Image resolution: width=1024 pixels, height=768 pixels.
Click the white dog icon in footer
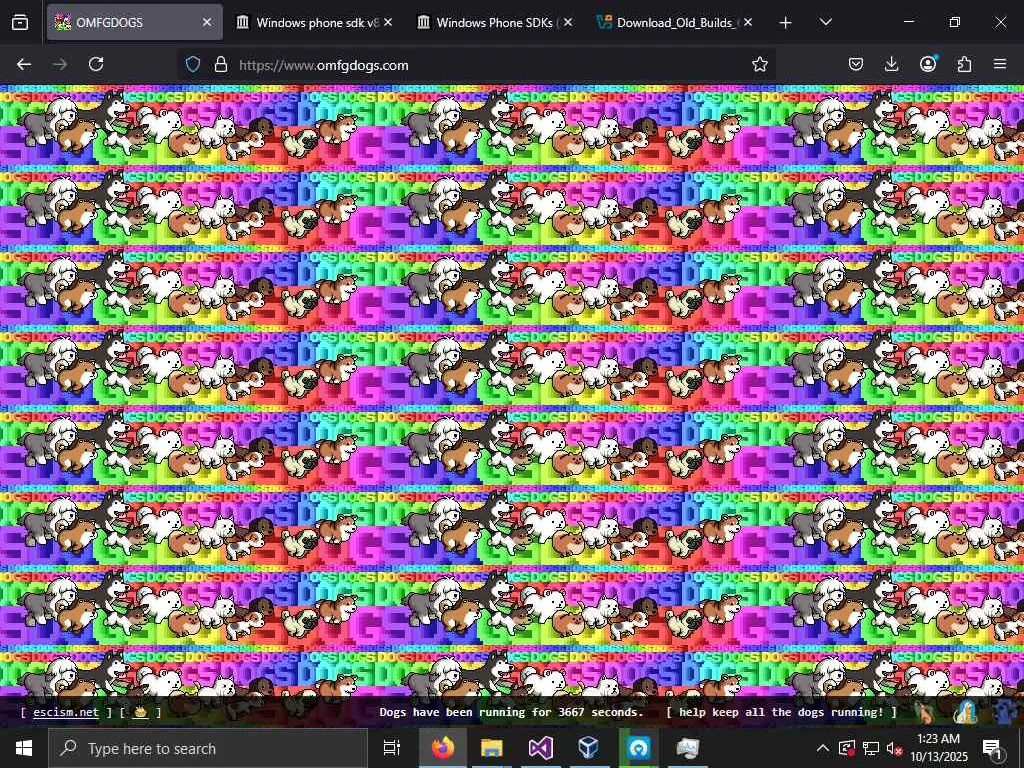pos(965,712)
